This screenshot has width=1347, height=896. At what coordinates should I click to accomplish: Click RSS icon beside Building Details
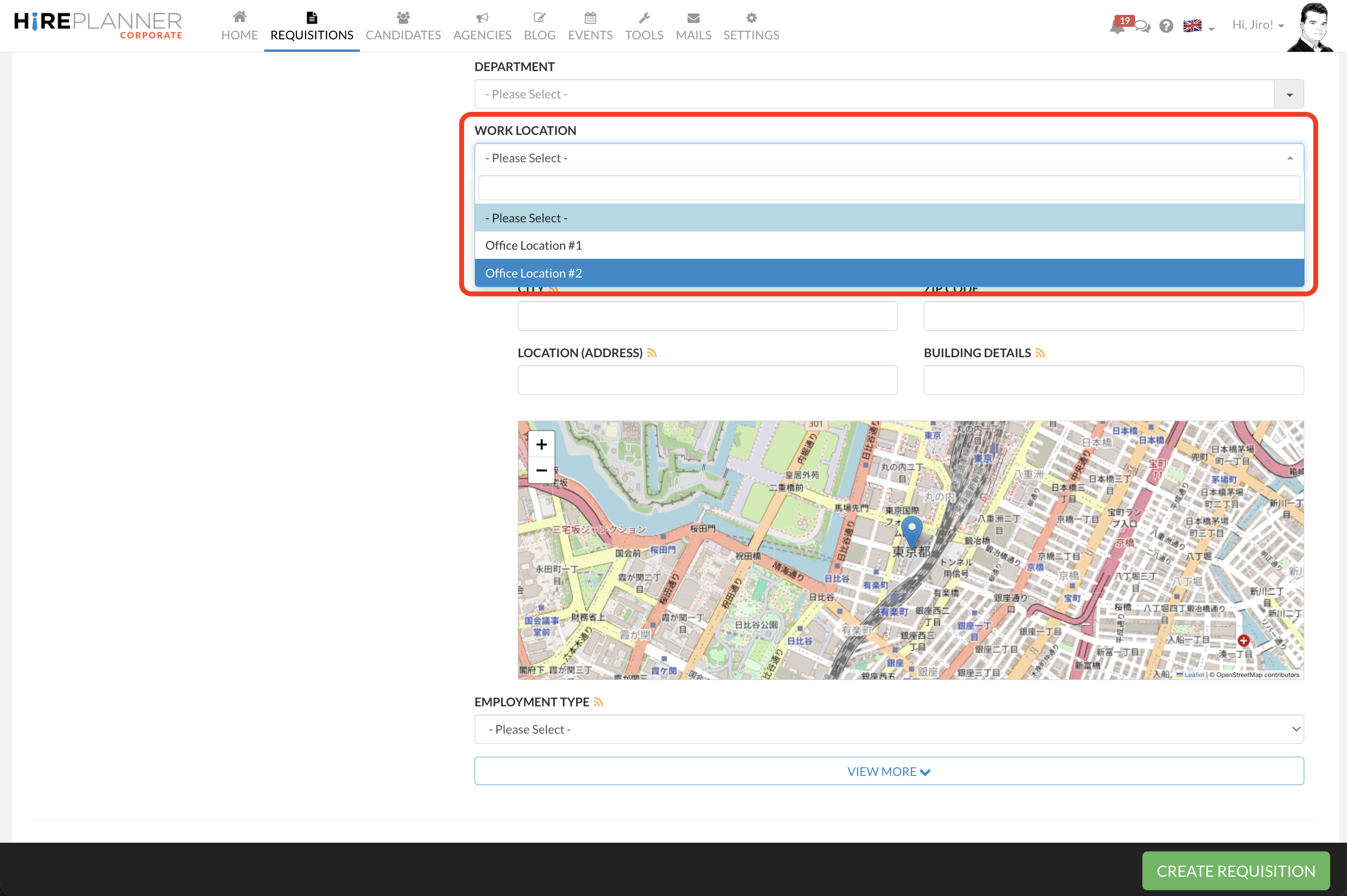[1040, 353]
